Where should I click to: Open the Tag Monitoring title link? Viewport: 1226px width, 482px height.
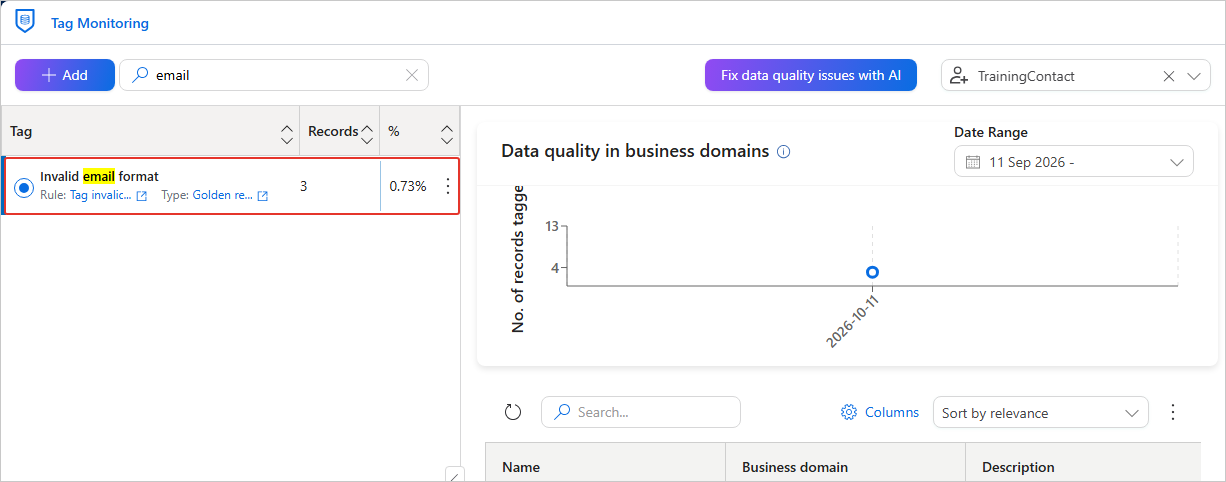[x=100, y=23]
